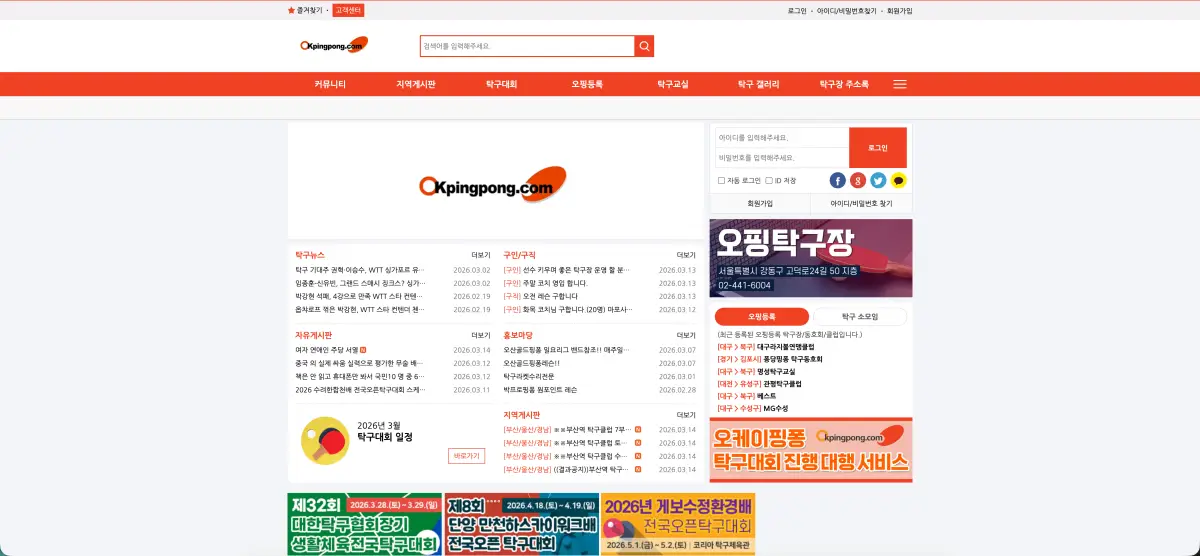The image size is (1200, 556).
Task: Log in with the Facebook icon
Action: click(838, 181)
